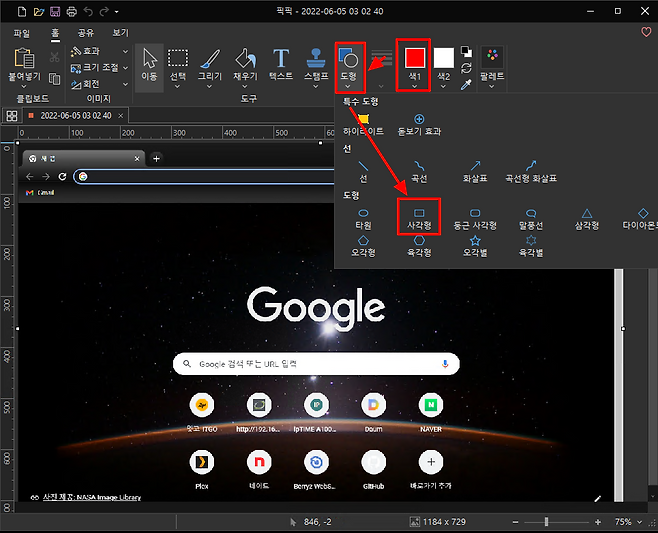Image resolution: width=658 pixels, height=533 pixels.
Task: Choose the 말풍선 speech bubble shape
Action: [531, 219]
